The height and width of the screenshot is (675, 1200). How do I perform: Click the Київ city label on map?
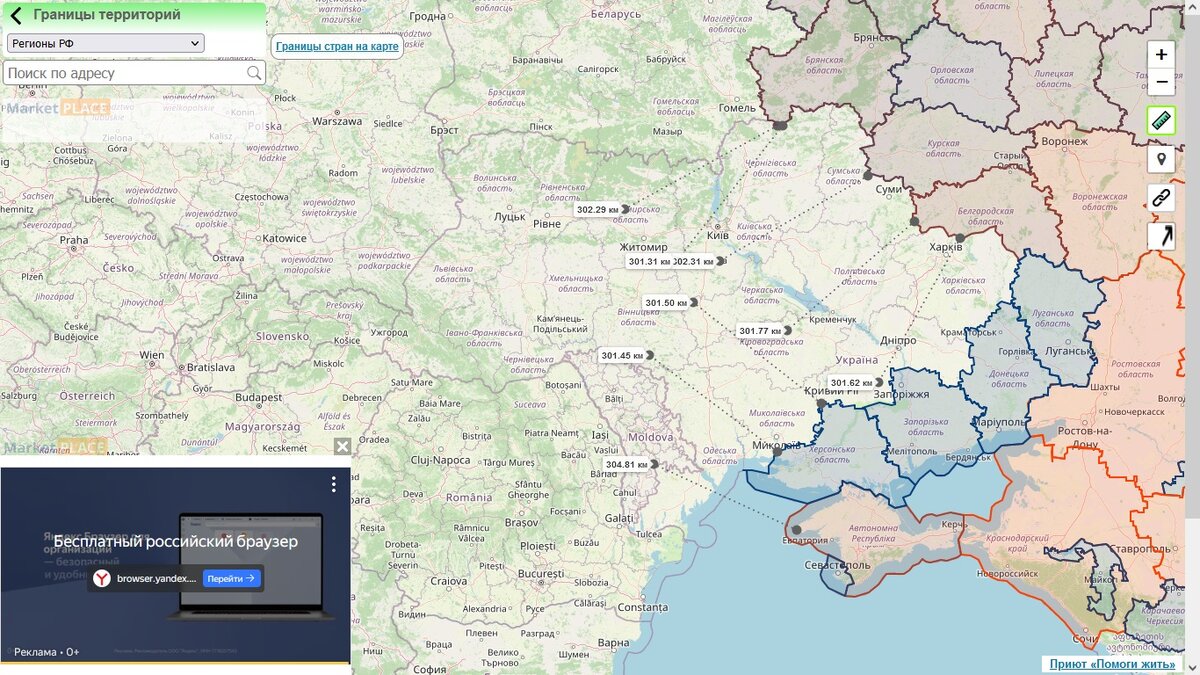click(718, 235)
